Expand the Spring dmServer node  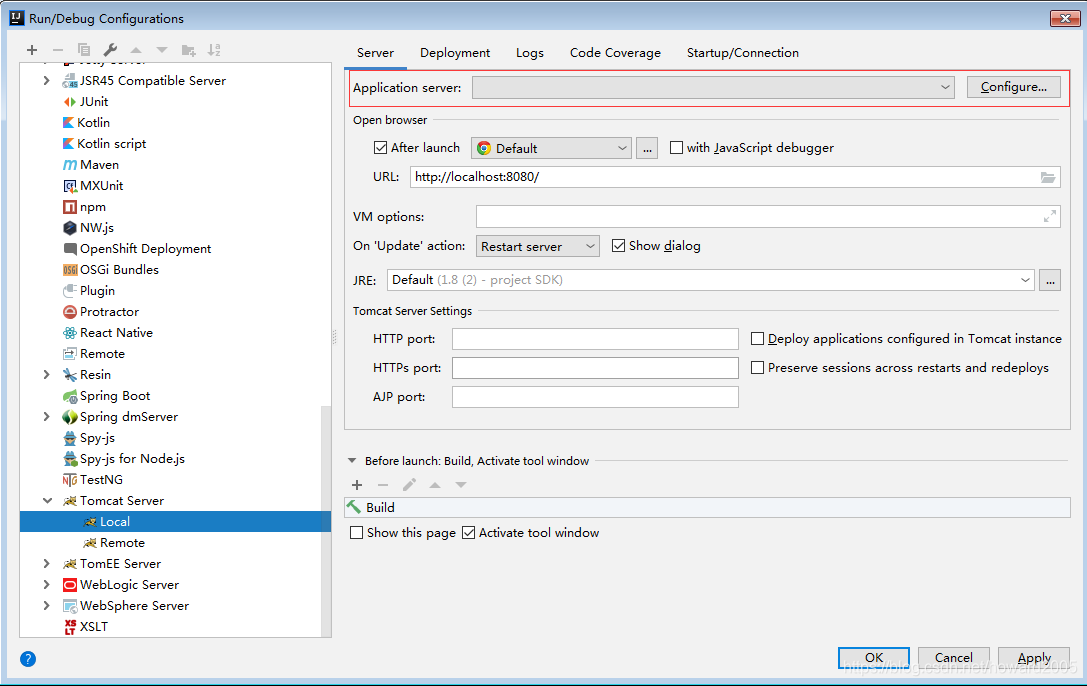coord(46,417)
